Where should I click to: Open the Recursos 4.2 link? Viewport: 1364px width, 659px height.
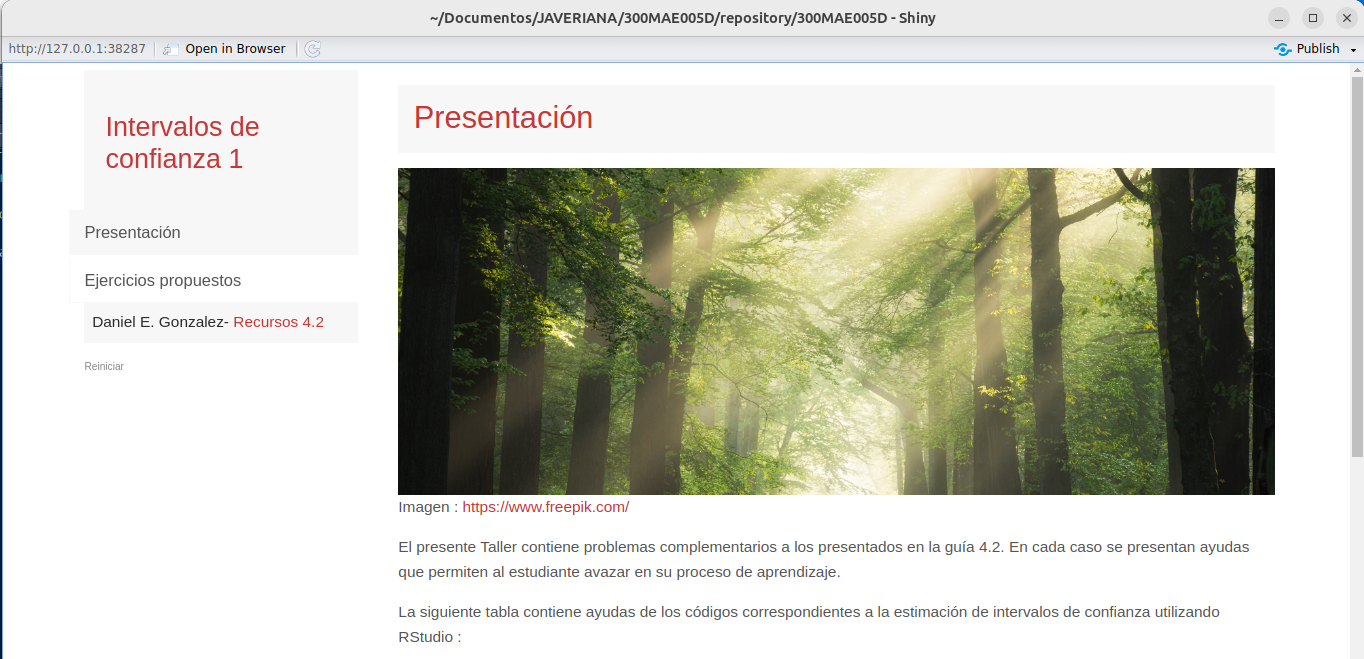coord(278,322)
